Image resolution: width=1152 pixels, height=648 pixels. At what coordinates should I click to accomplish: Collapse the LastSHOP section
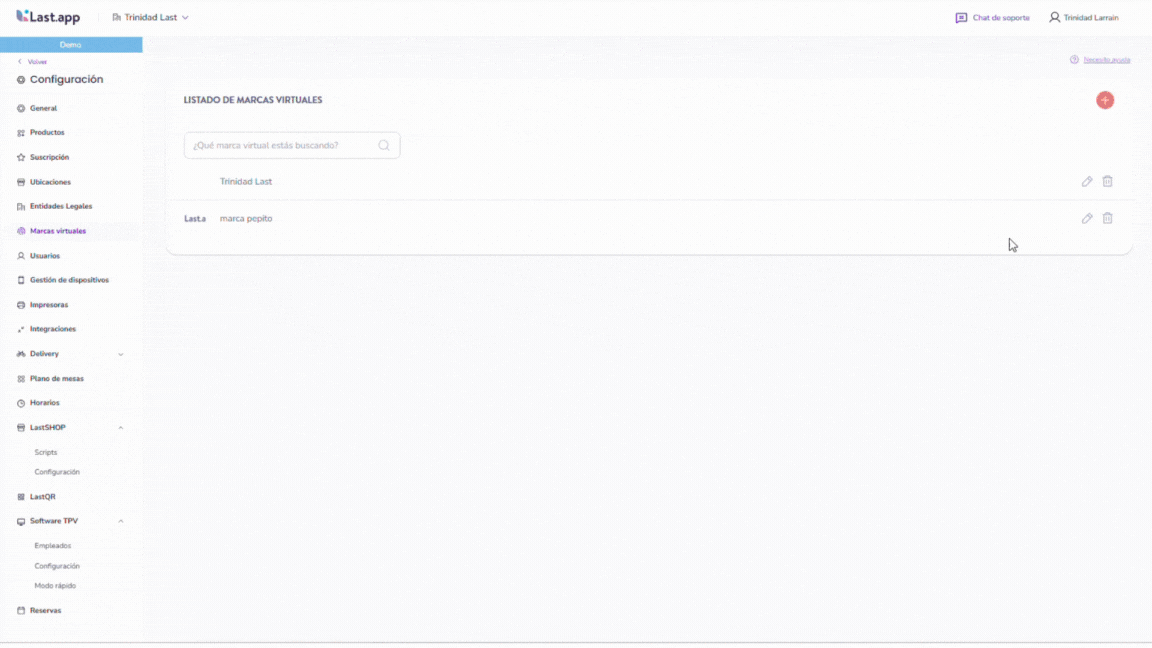[121, 428]
